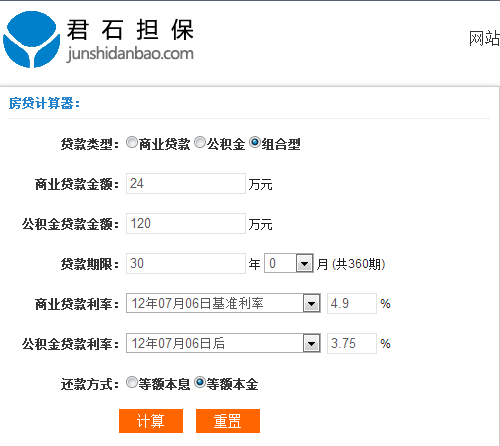This screenshot has height=446, width=500.
Task: Focus the 商业贷款金额 input field
Action: tap(186, 183)
